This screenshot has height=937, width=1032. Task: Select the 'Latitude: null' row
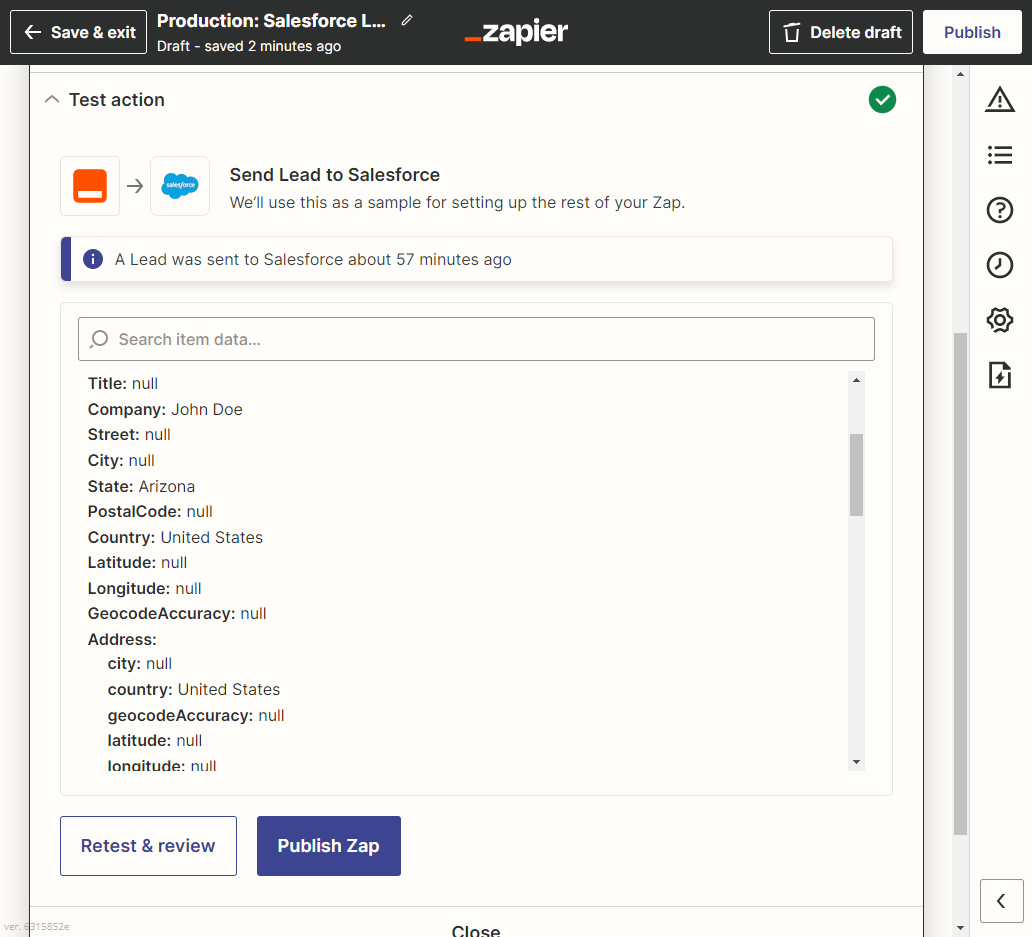point(138,563)
